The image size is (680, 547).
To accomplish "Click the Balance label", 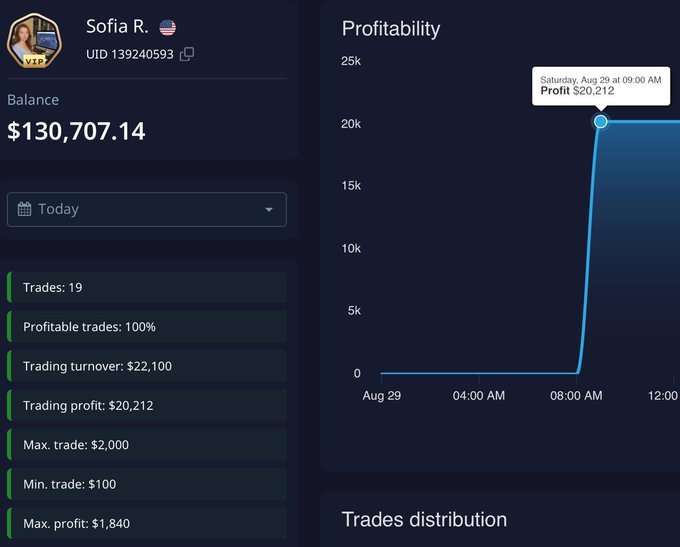I will [x=33, y=100].
